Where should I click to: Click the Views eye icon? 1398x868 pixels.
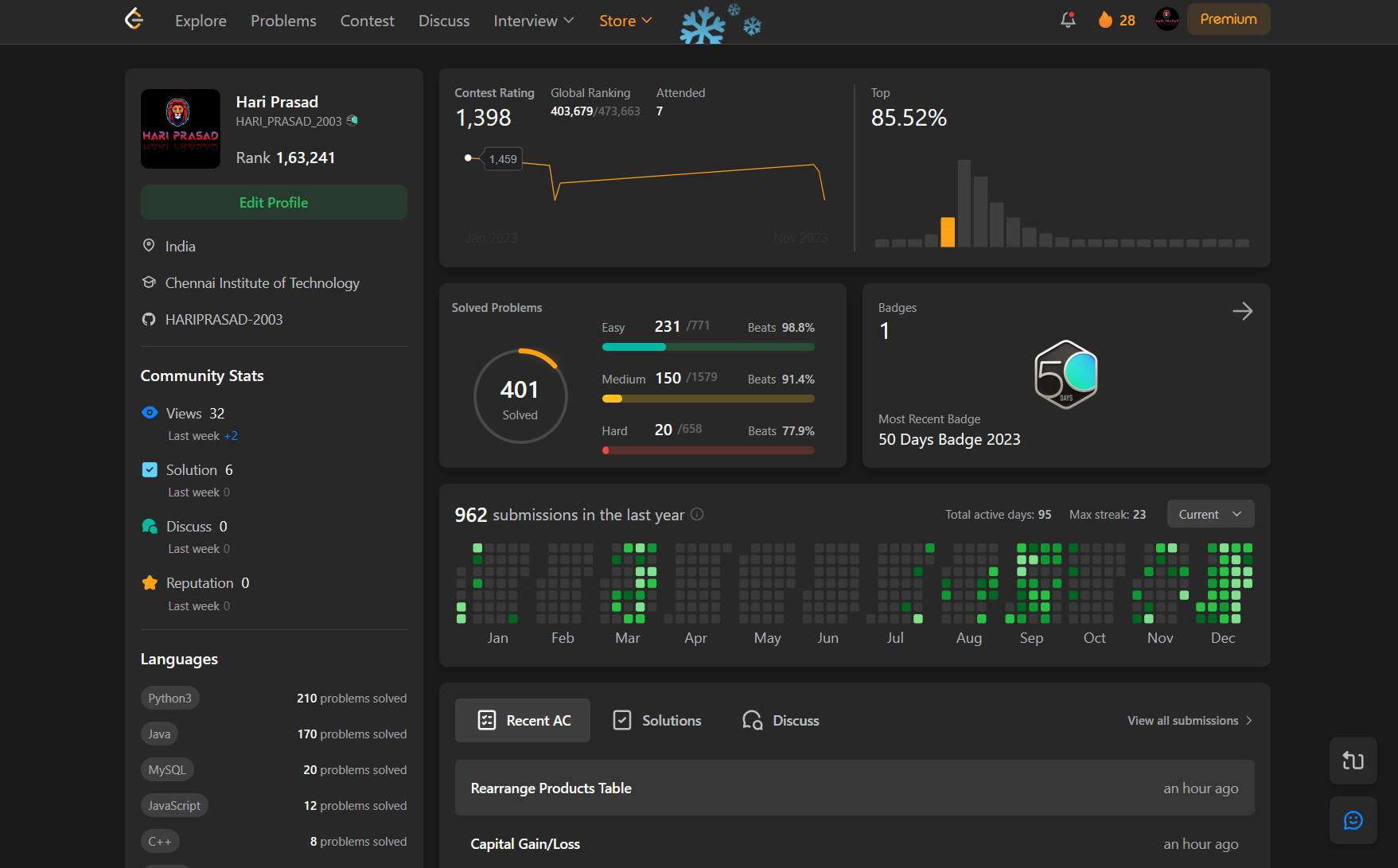point(150,413)
